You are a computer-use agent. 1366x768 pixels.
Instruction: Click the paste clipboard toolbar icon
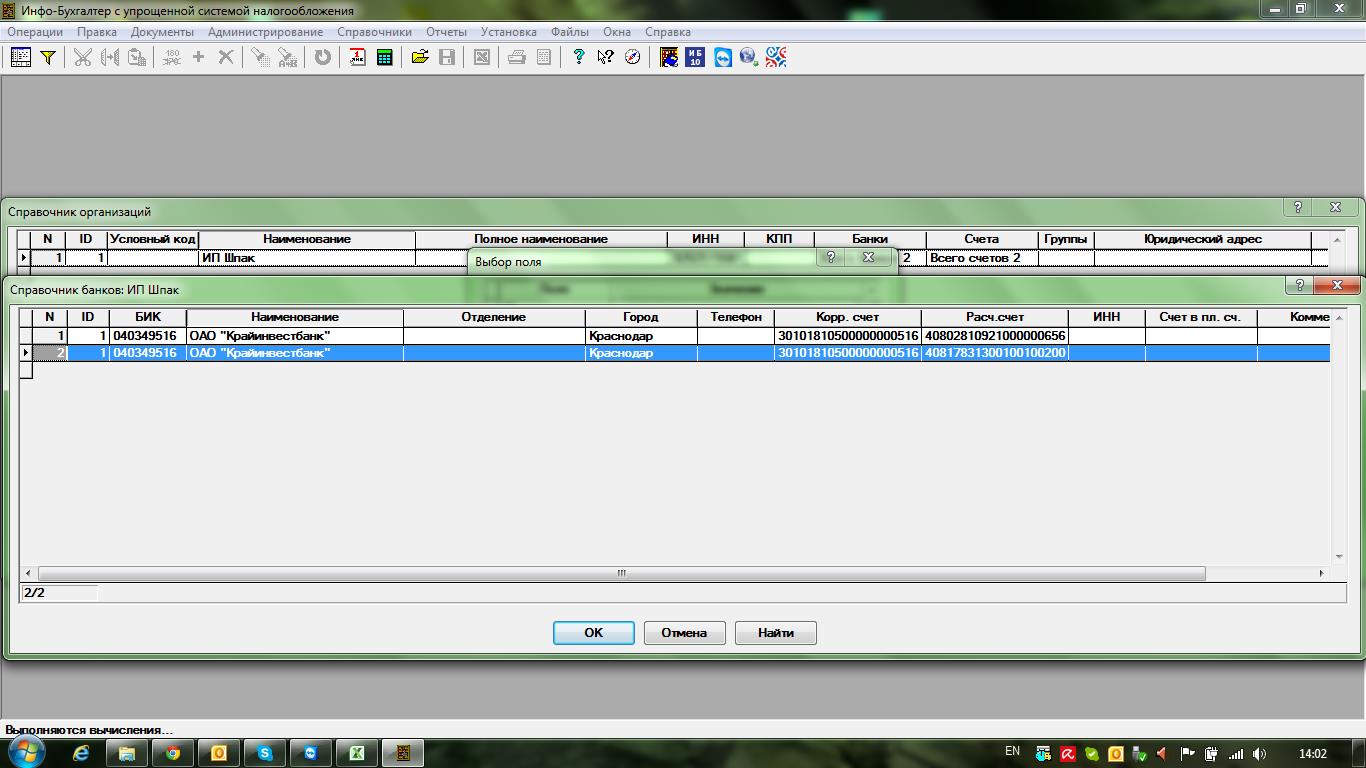tap(137, 57)
